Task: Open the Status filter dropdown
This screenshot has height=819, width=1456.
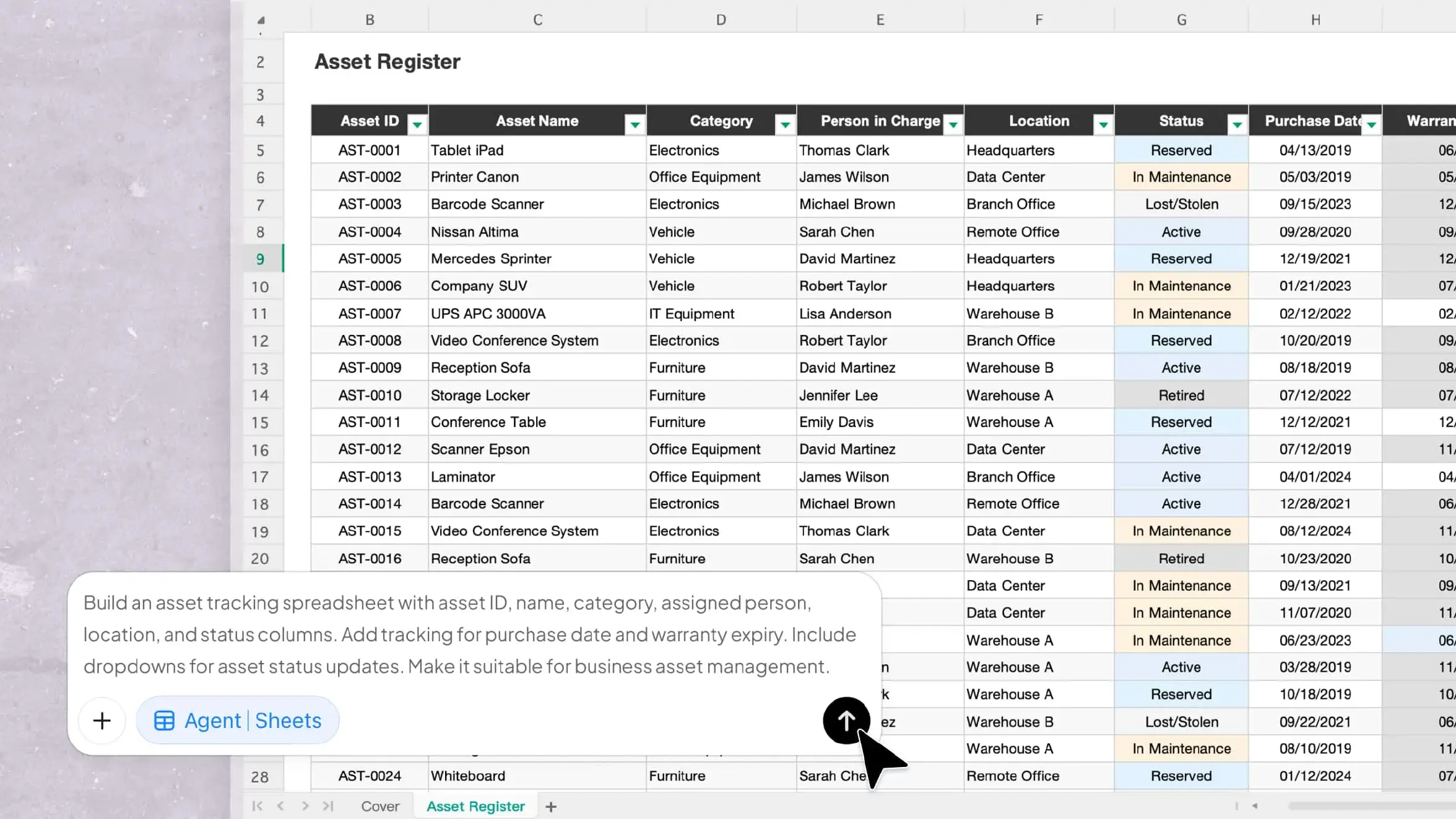Action: [1237, 125]
